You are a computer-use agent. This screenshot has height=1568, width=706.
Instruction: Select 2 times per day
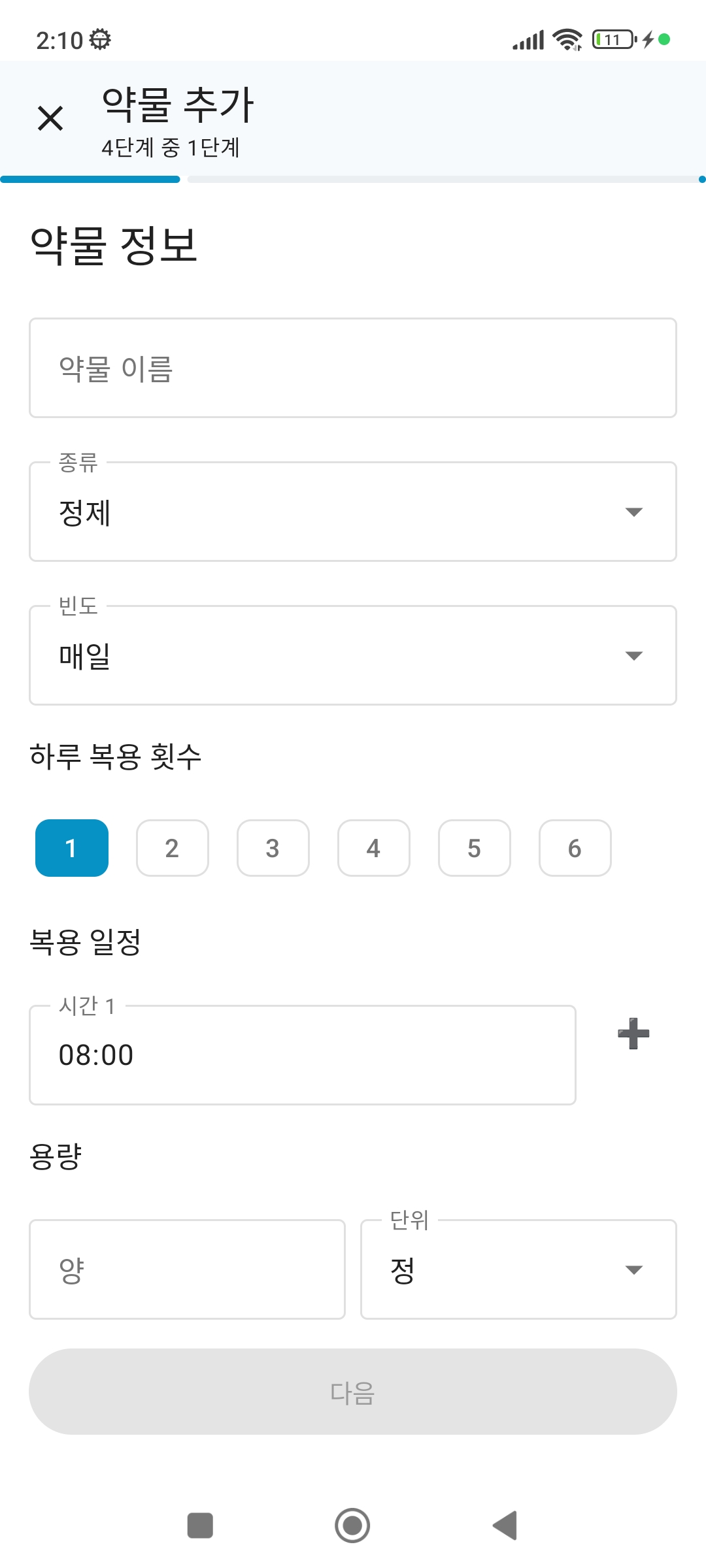tap(173, 848)
